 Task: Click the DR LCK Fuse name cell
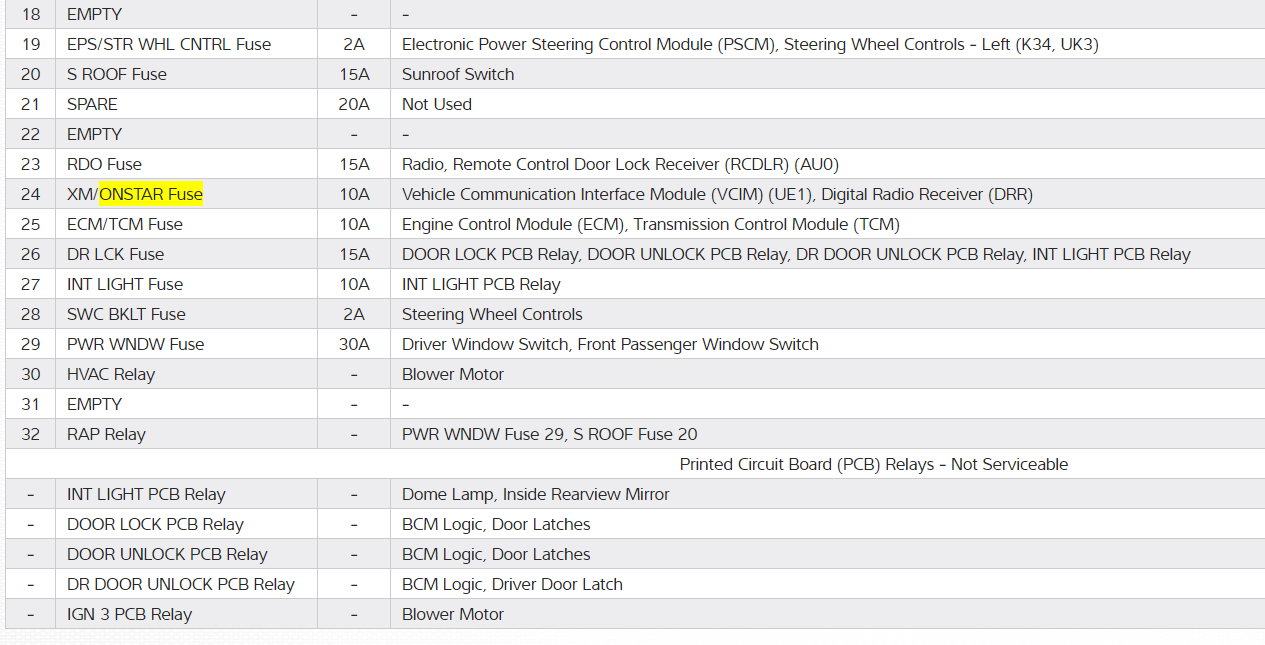coord(115,254)
